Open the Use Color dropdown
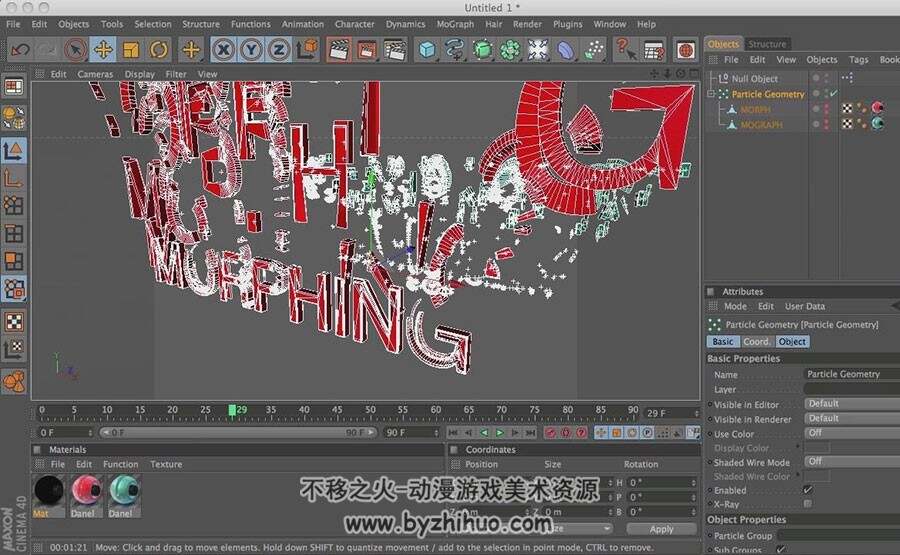 (x=852, y=433)
